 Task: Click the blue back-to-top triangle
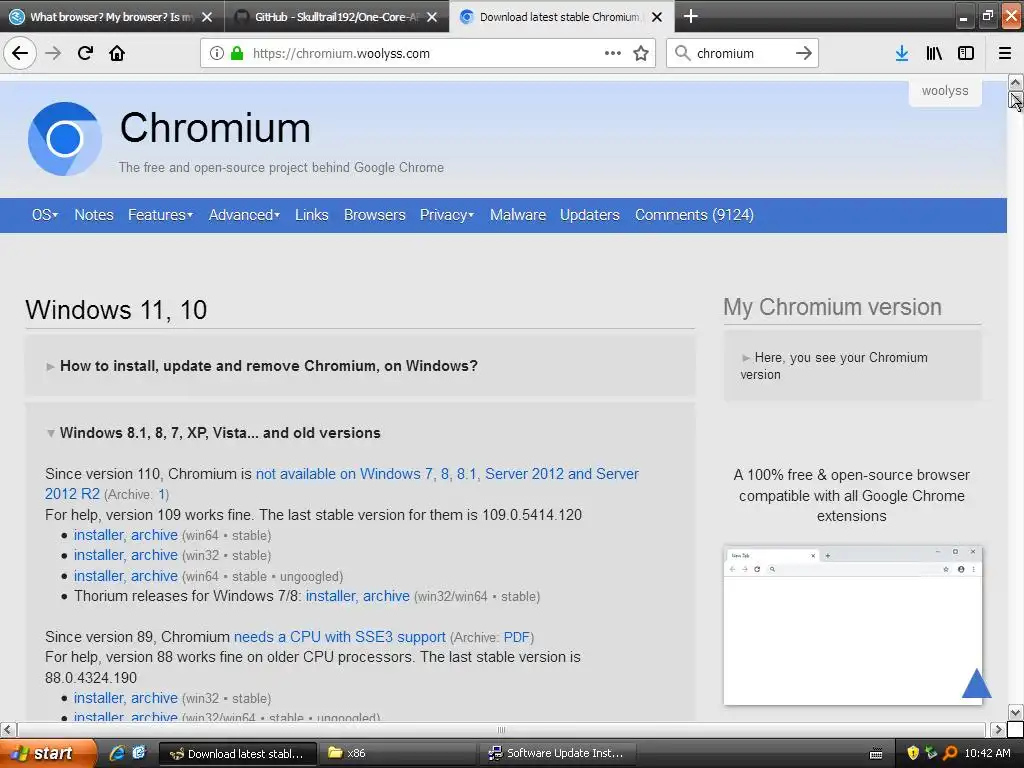click(x=976, y=682)
